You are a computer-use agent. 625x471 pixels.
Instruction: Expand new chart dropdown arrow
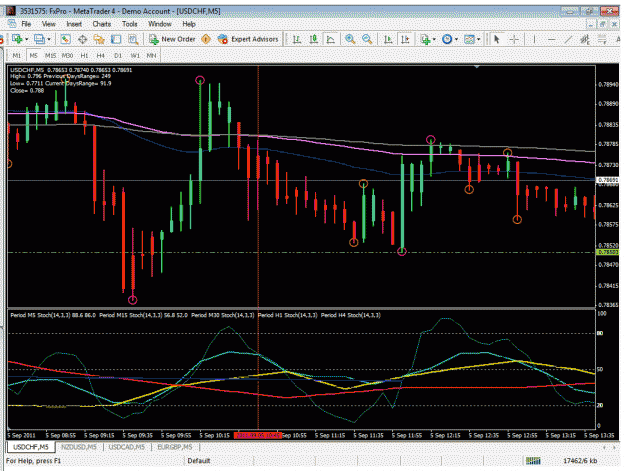click(x=26, y=39)
